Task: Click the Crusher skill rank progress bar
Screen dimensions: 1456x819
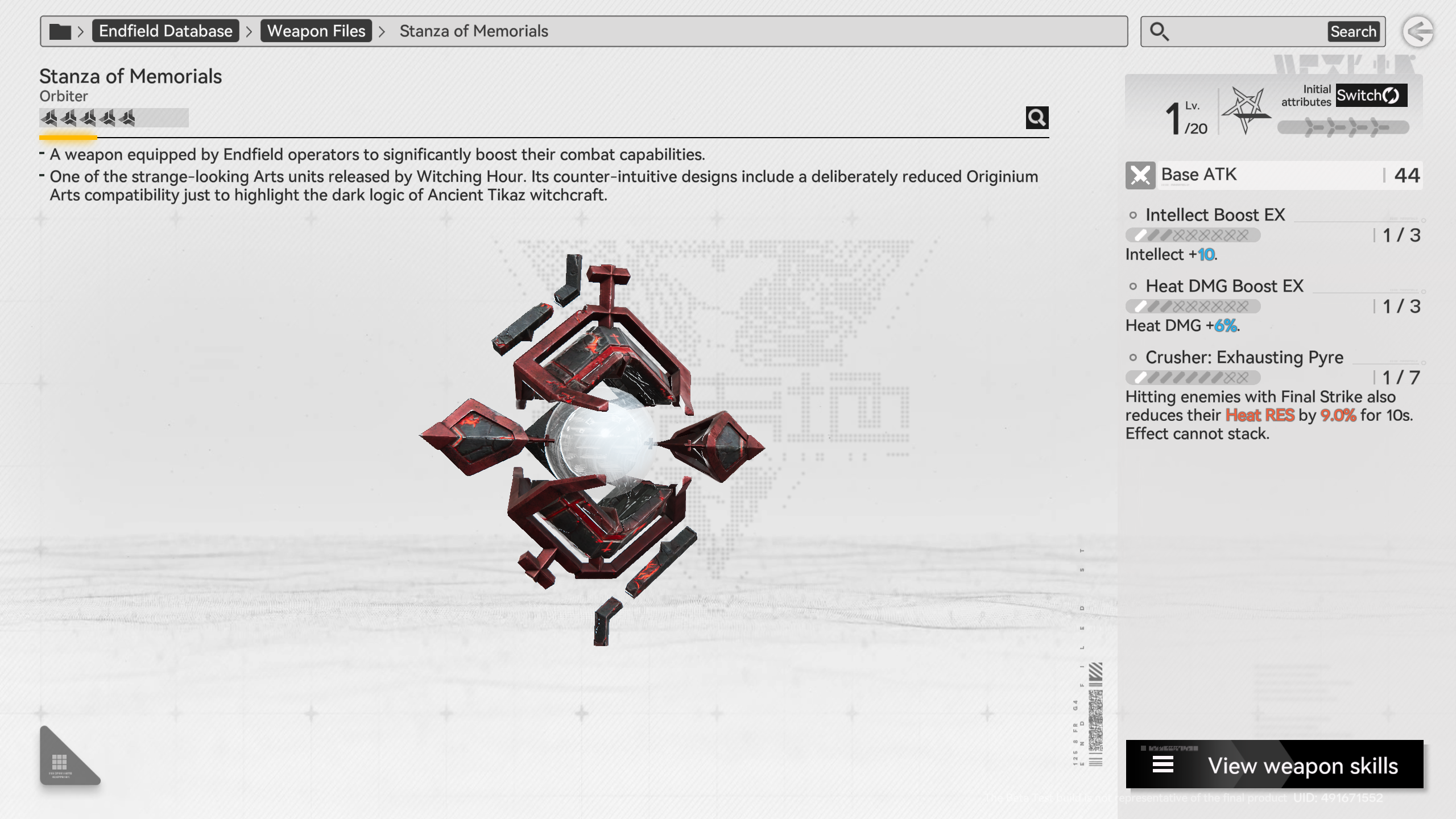Action: 1193,378
